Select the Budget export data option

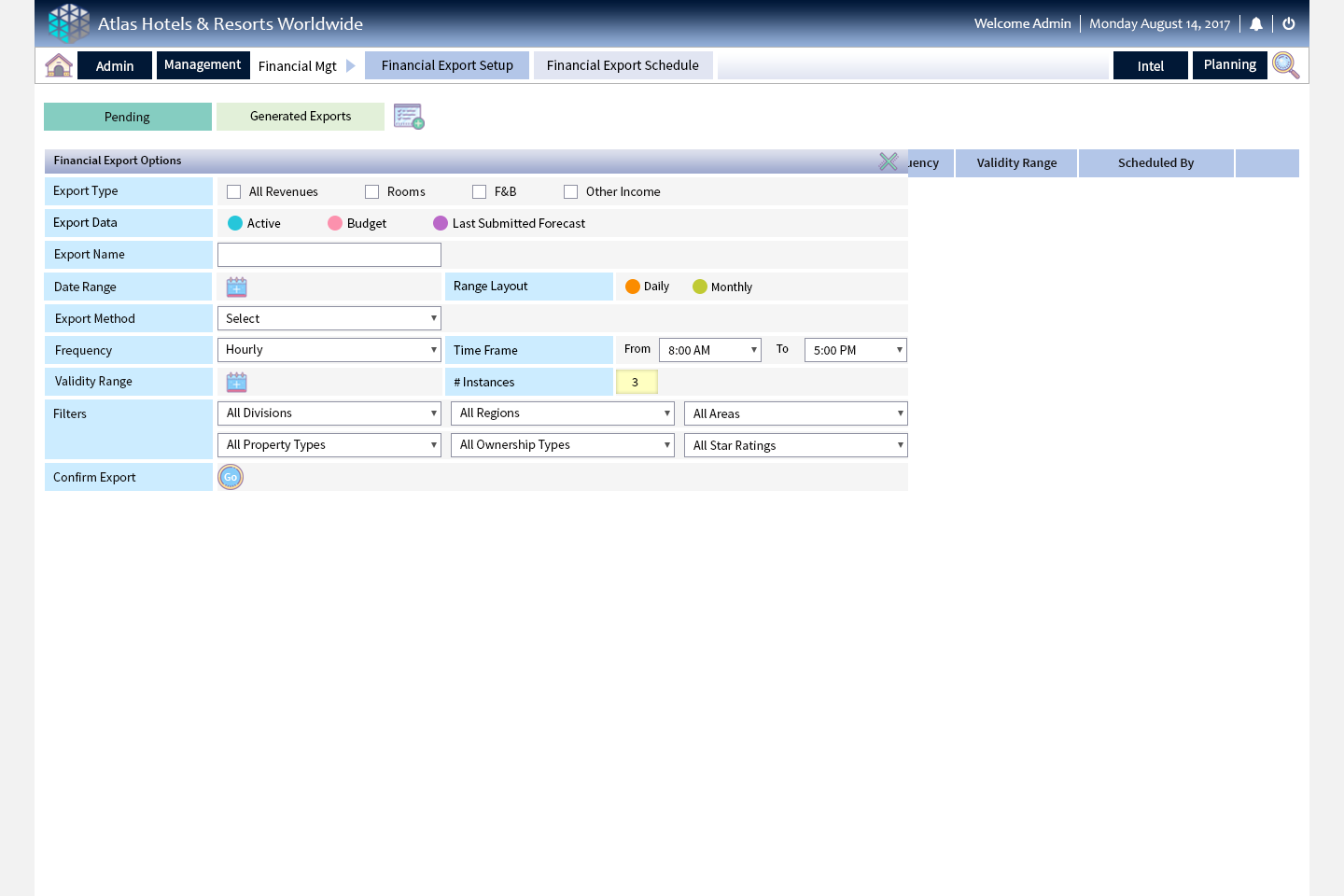point(335,223)
